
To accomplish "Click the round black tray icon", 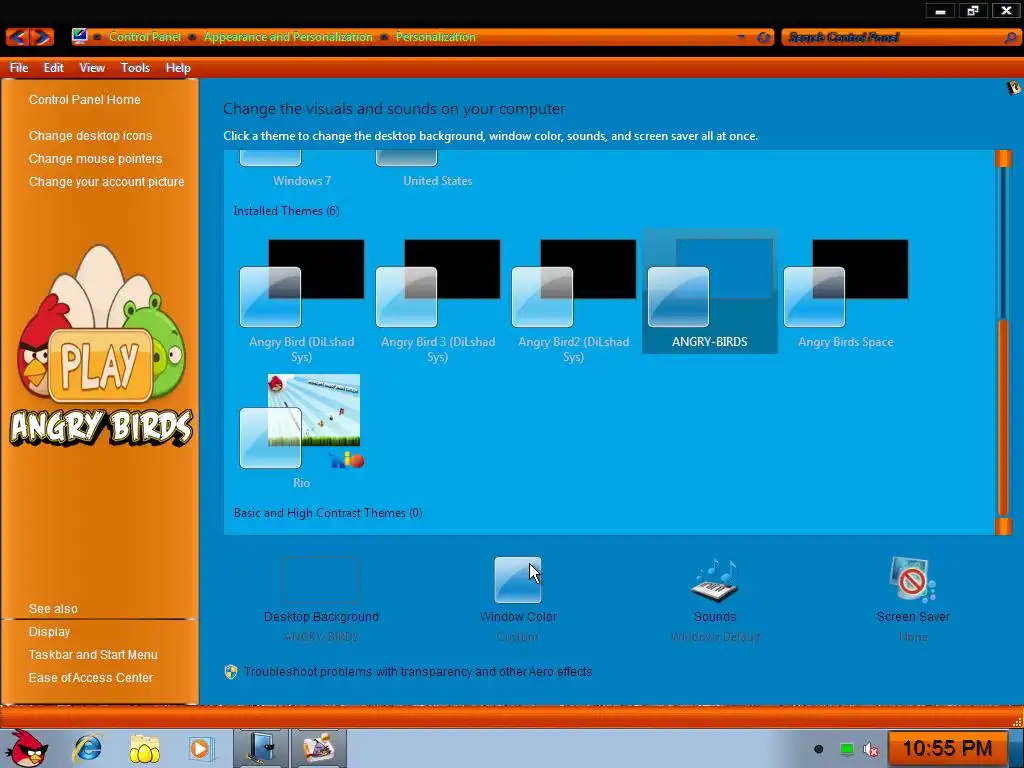I will (818, 749).
